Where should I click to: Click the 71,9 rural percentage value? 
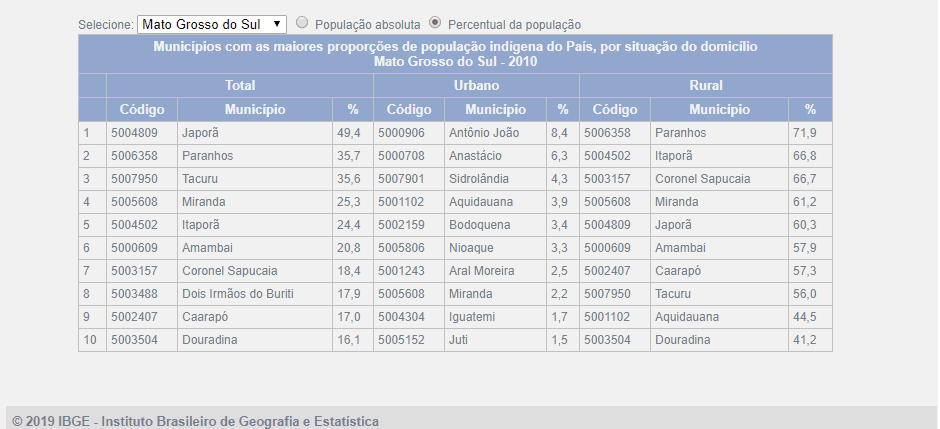(x=805, y=133)
